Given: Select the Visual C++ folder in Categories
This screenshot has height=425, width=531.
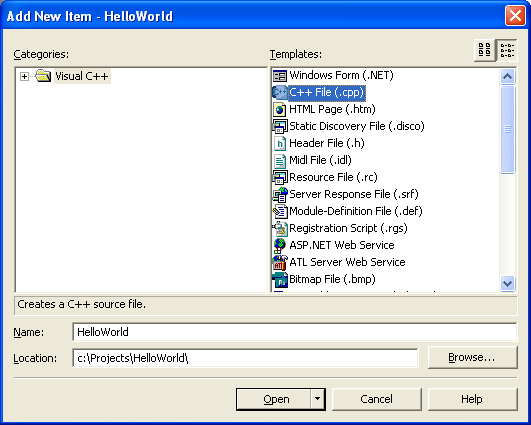Looking at the screenshot, I should (82, 76).
